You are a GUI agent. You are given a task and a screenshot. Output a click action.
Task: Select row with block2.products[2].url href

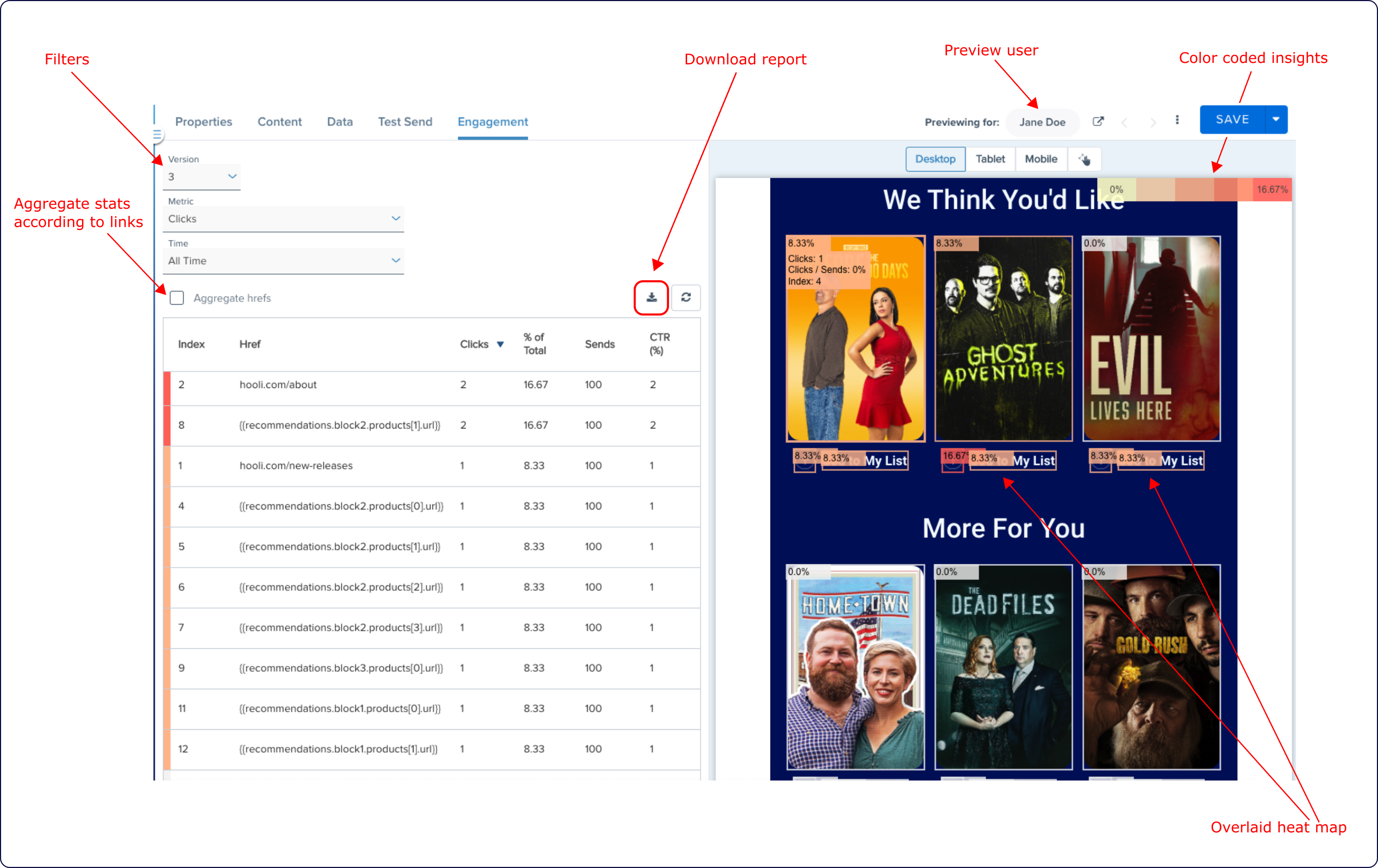pos(432,587)
